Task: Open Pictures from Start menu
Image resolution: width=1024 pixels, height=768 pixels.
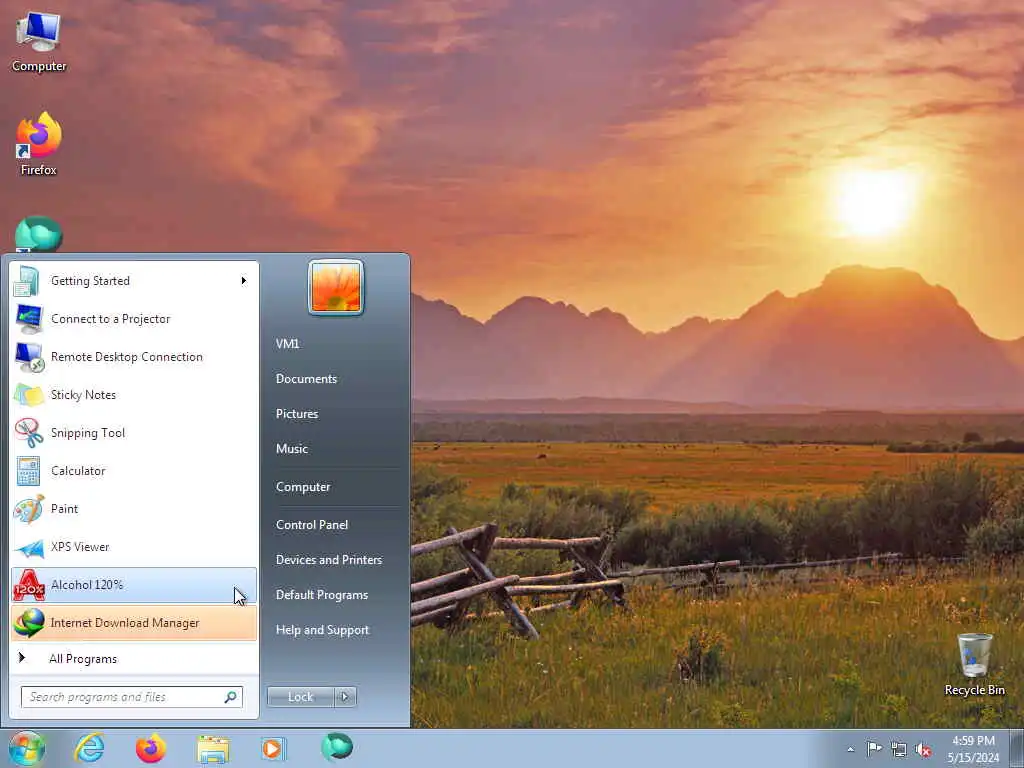Action: [296, 414]
